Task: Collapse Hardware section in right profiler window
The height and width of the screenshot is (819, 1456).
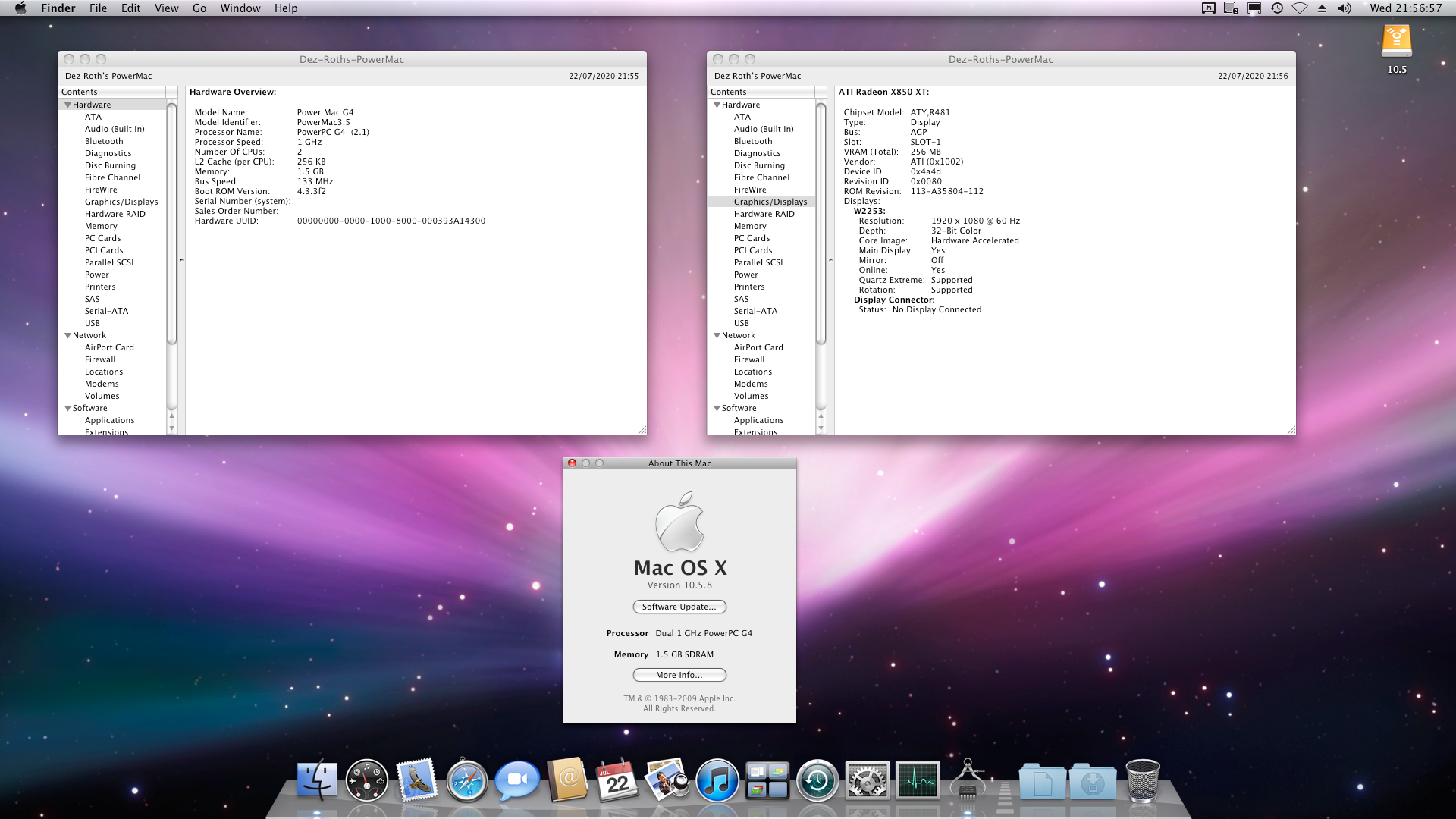Action: (717, 105)
